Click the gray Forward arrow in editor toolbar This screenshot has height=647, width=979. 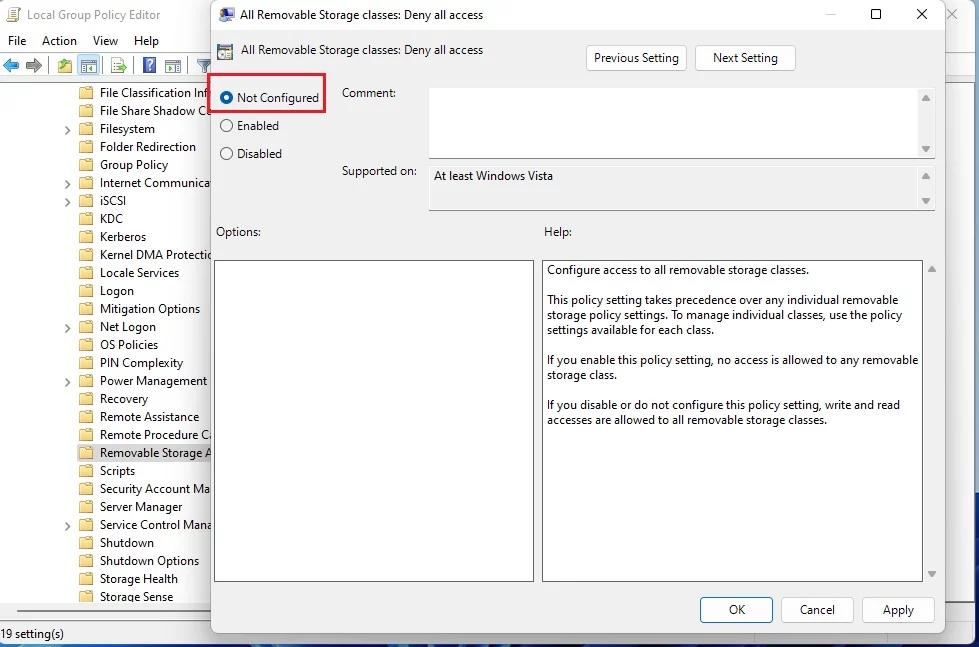point(34,65)
